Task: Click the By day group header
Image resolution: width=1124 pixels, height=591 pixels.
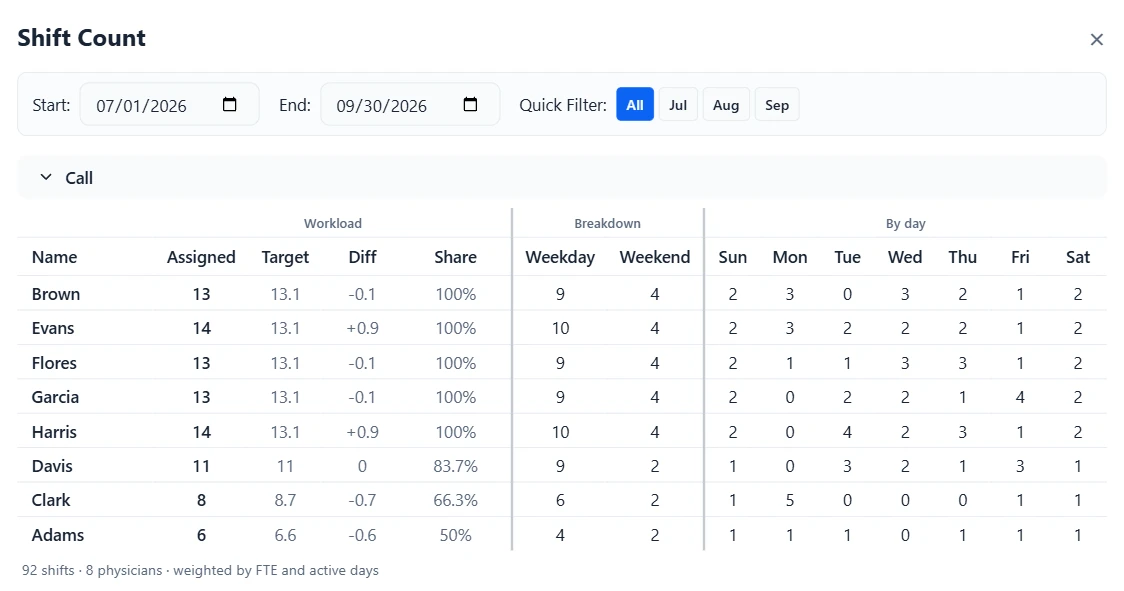Action: [905, 223]
